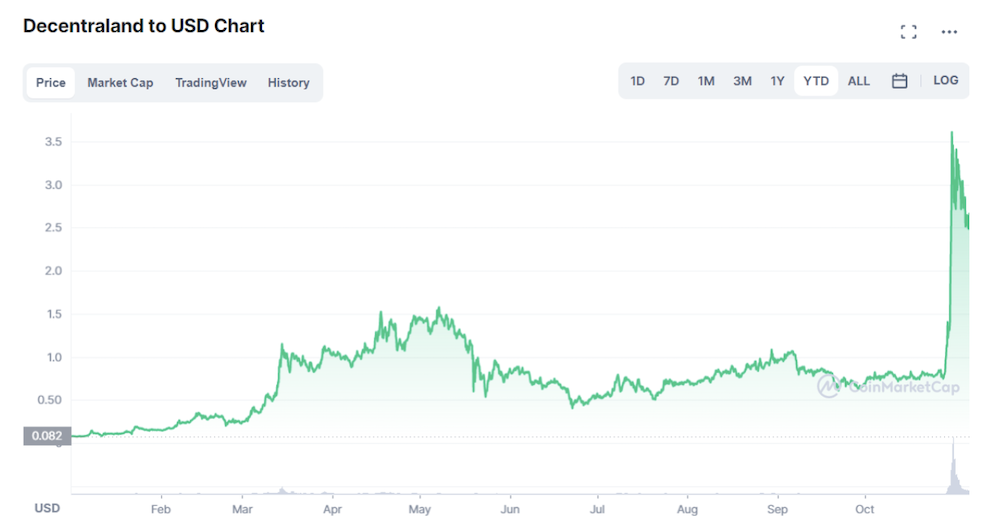The width and height of the screenshot is (1000, 532).
Task: Select the ALL time range
Action: [x=858, y=81]
